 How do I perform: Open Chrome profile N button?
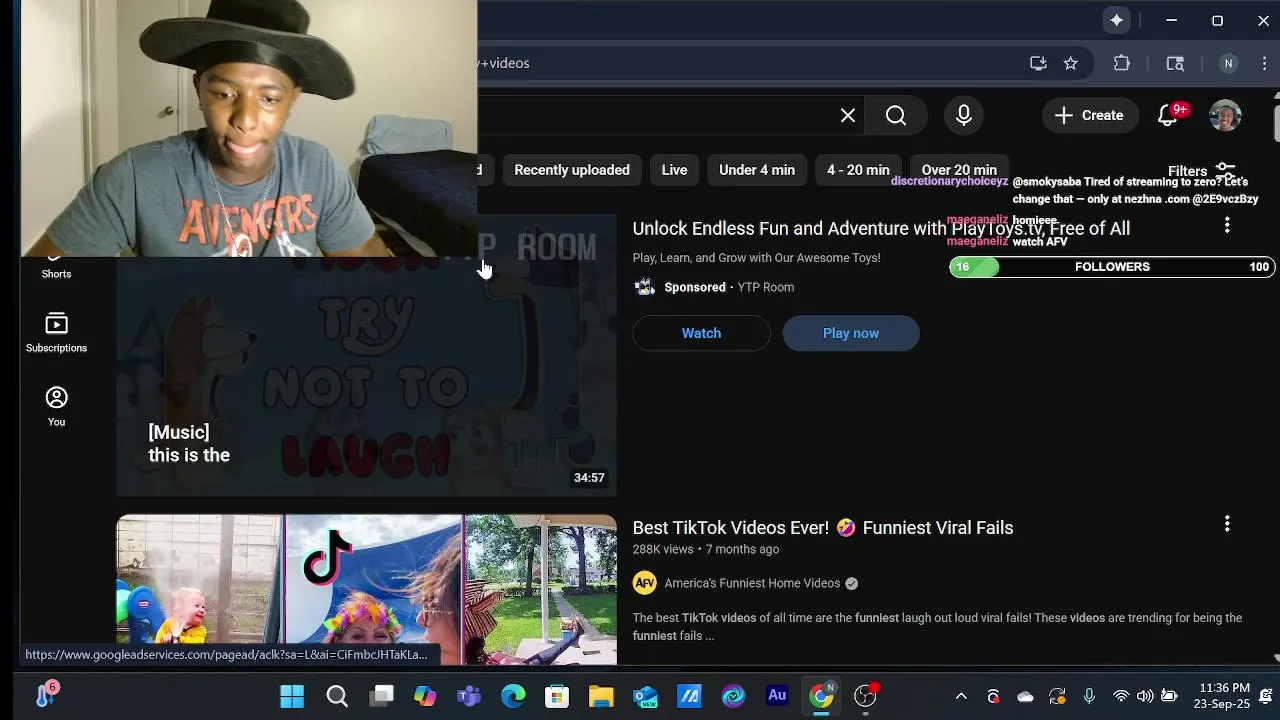click(1228, 63)
